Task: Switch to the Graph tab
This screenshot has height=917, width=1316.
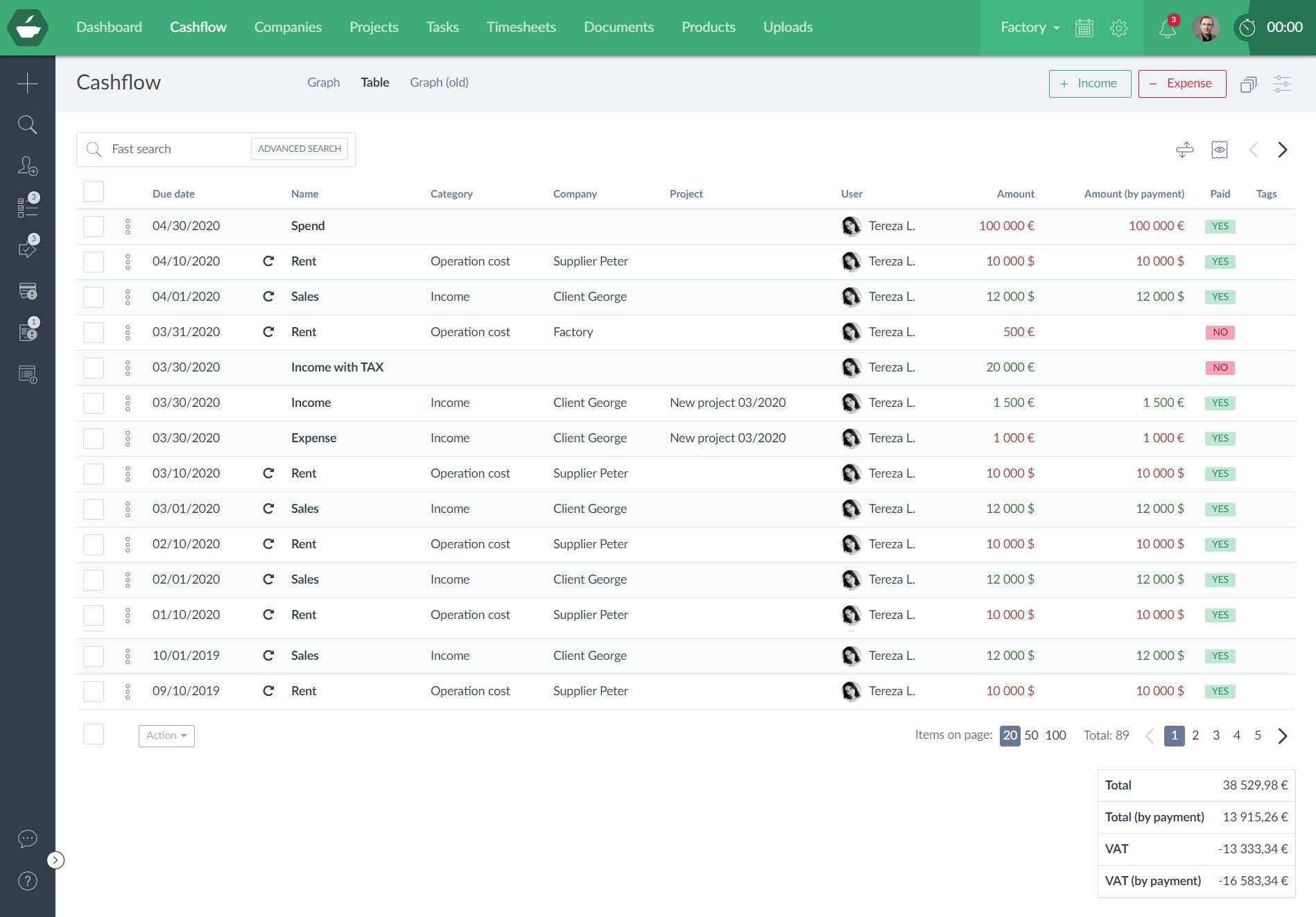Action: click(323, 82)
